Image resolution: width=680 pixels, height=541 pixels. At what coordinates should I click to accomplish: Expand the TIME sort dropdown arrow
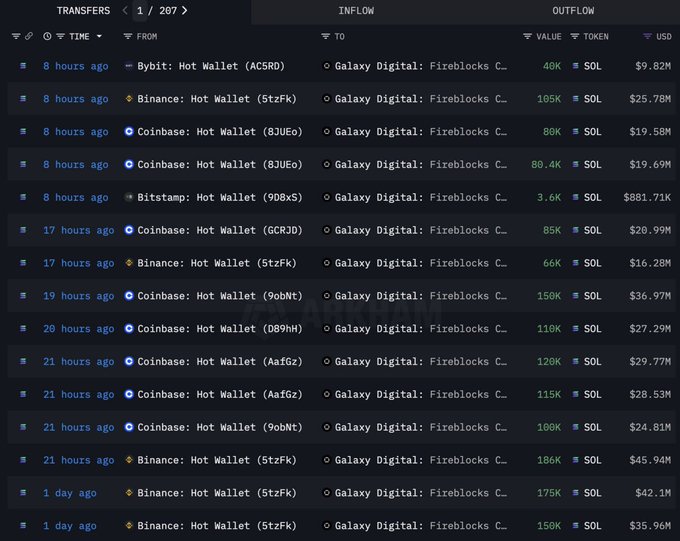pos(99,36)
